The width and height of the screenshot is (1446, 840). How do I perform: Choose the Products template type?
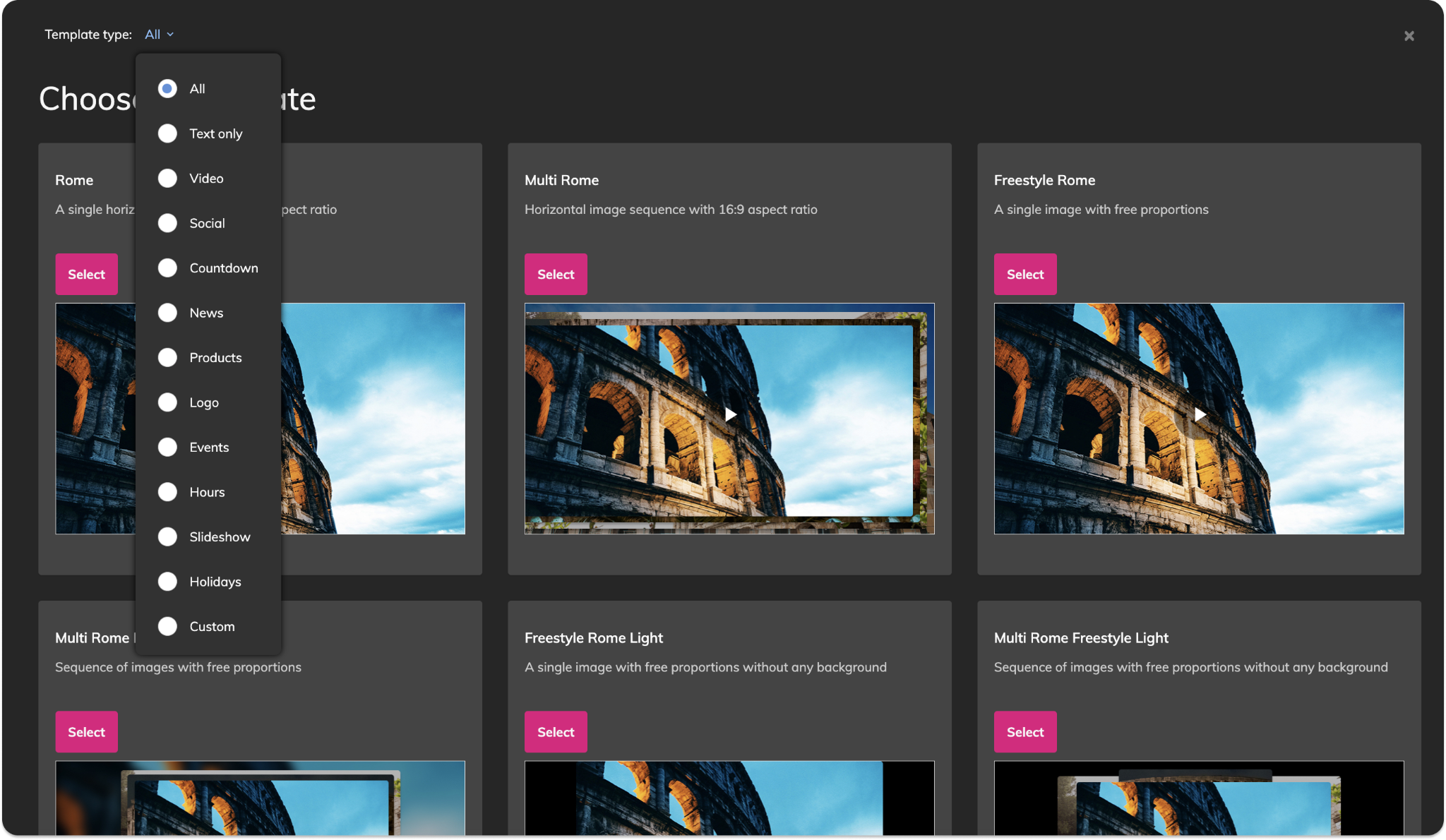tap(167, 358)
